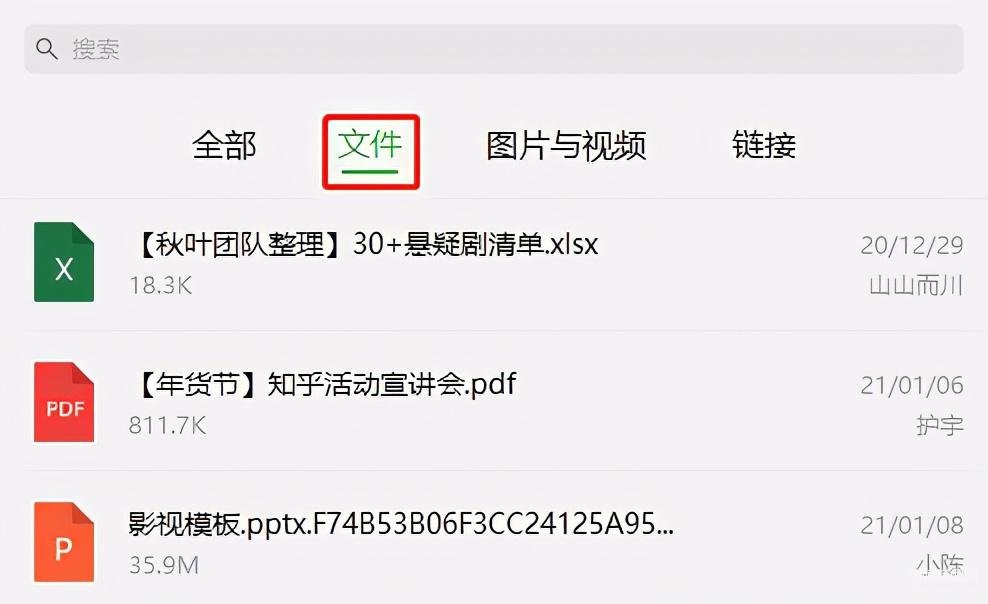Image resolution: width=988 pixels, height=604 pixels.
Task: Click the 35.9M file size label
Action: point(164,566)
